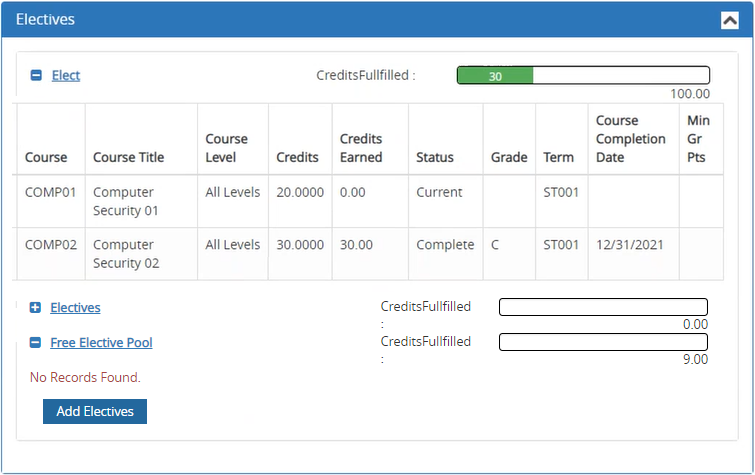Click the Add Electives button
The height and width of the screenshot is (475, 755).
coord(95,411)
